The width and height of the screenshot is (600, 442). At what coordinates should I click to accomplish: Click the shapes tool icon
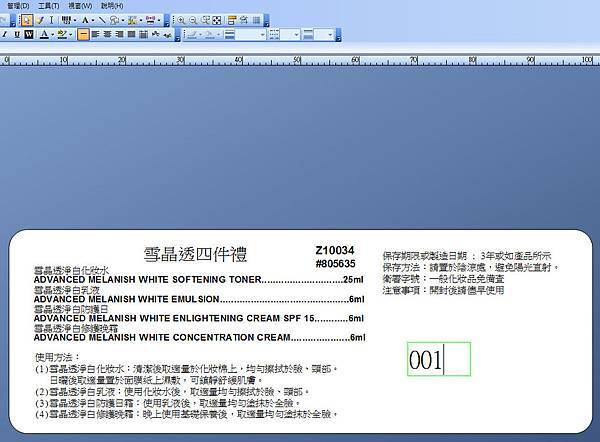click(x=114, y=20)
